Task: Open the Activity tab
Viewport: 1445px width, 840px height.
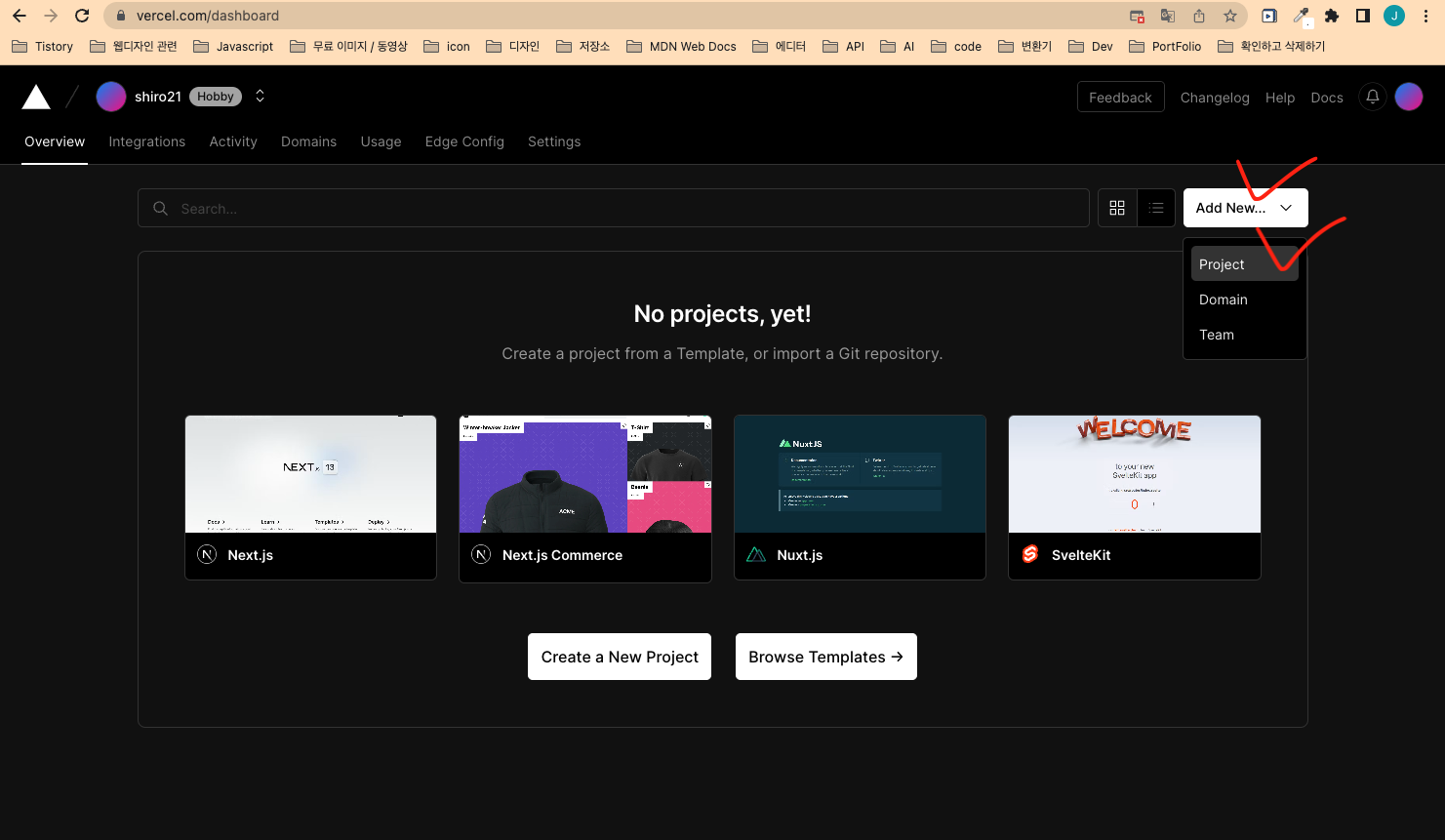Action: (233, 141)
